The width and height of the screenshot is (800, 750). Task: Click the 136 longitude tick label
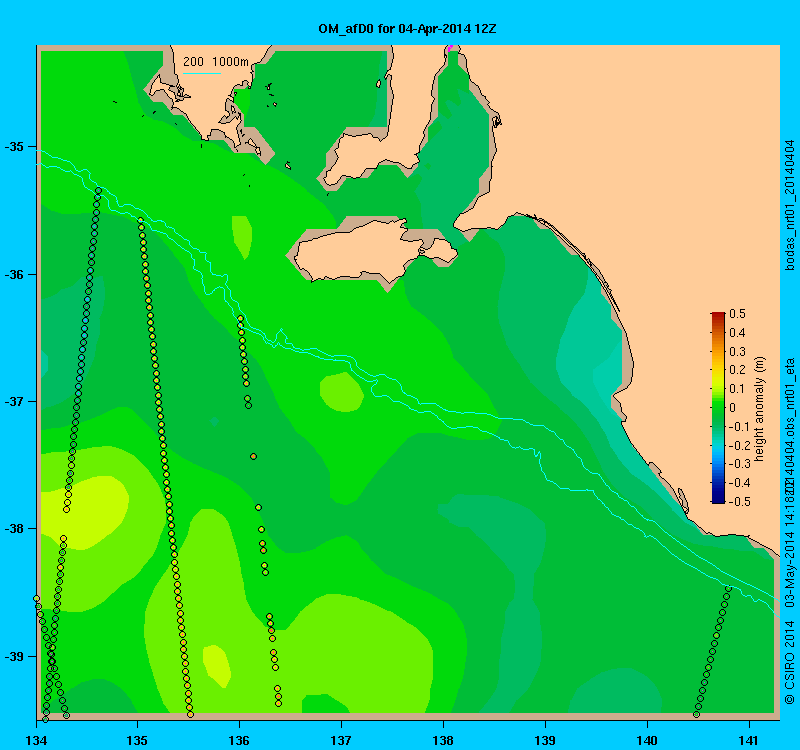pyautogui.click(x=239, y=740)
